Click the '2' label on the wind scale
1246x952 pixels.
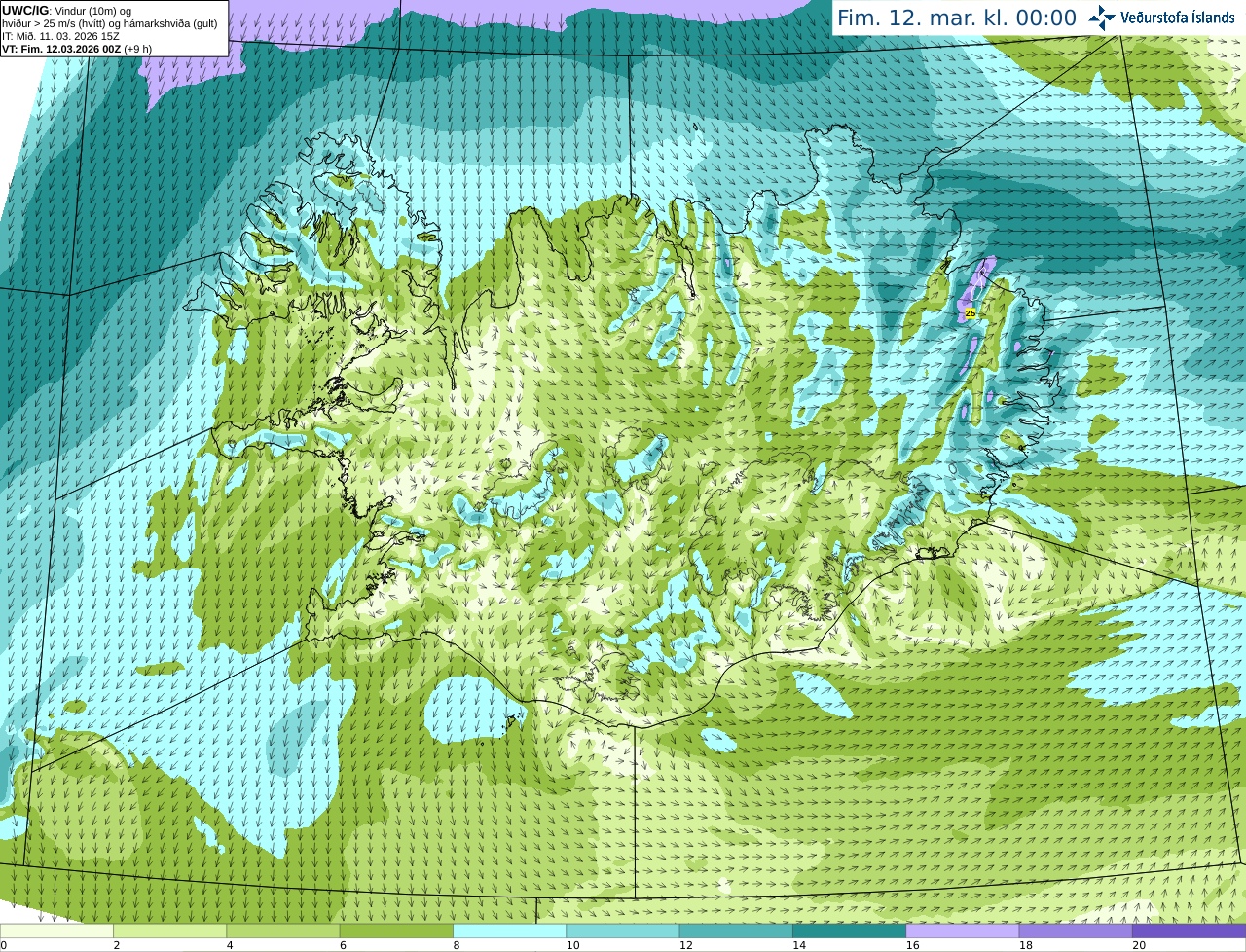coord(117,945)
